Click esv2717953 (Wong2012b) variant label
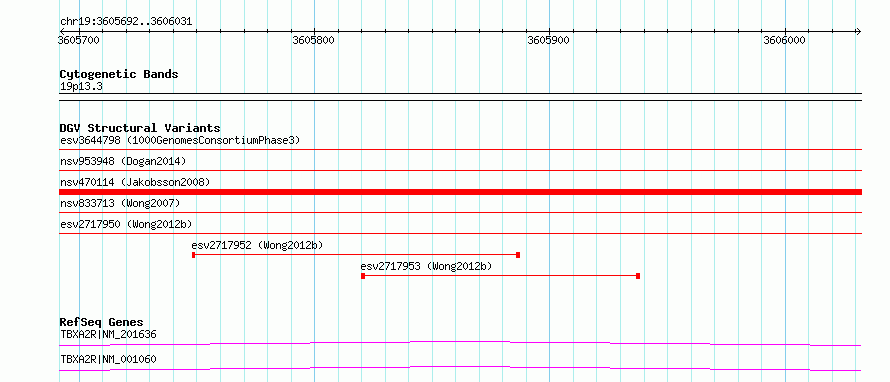The height and width of the screenshot is (382, 890). pyautogui.click(x=426, y=266)
